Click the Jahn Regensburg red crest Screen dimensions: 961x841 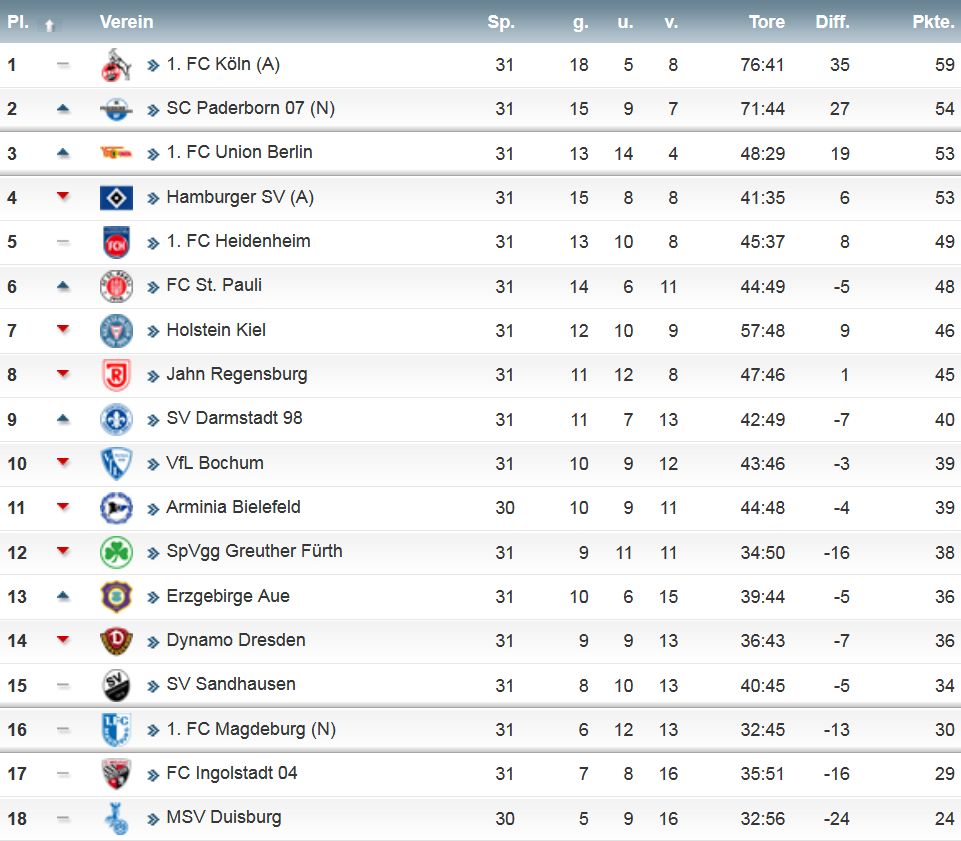tap(116, 375)
